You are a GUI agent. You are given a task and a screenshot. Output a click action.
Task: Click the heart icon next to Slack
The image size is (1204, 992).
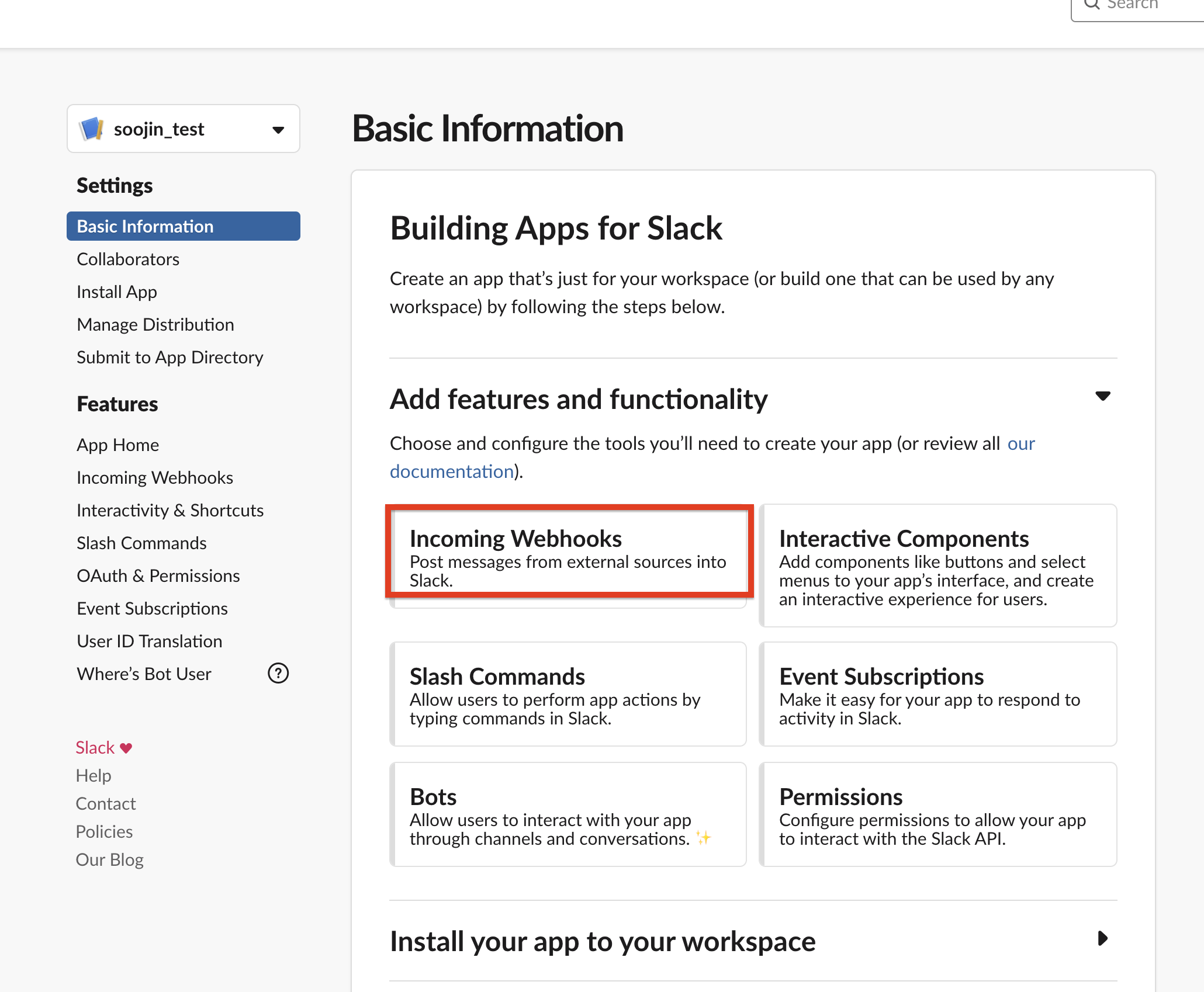[126, 748]
